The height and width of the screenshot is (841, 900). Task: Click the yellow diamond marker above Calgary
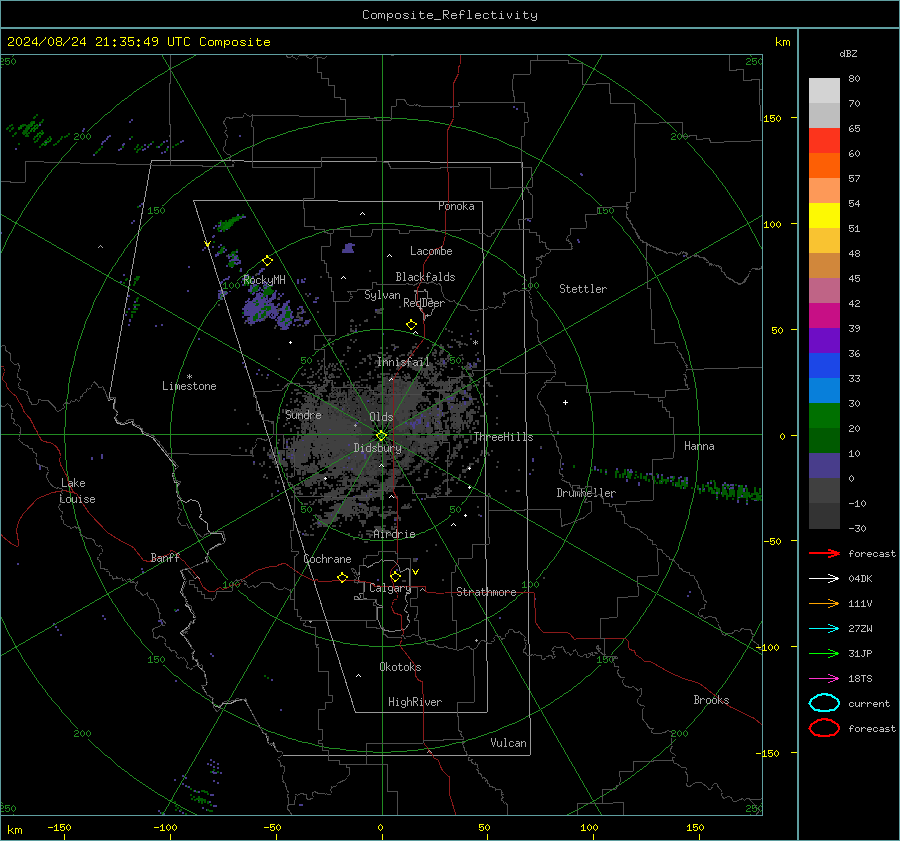395,576
